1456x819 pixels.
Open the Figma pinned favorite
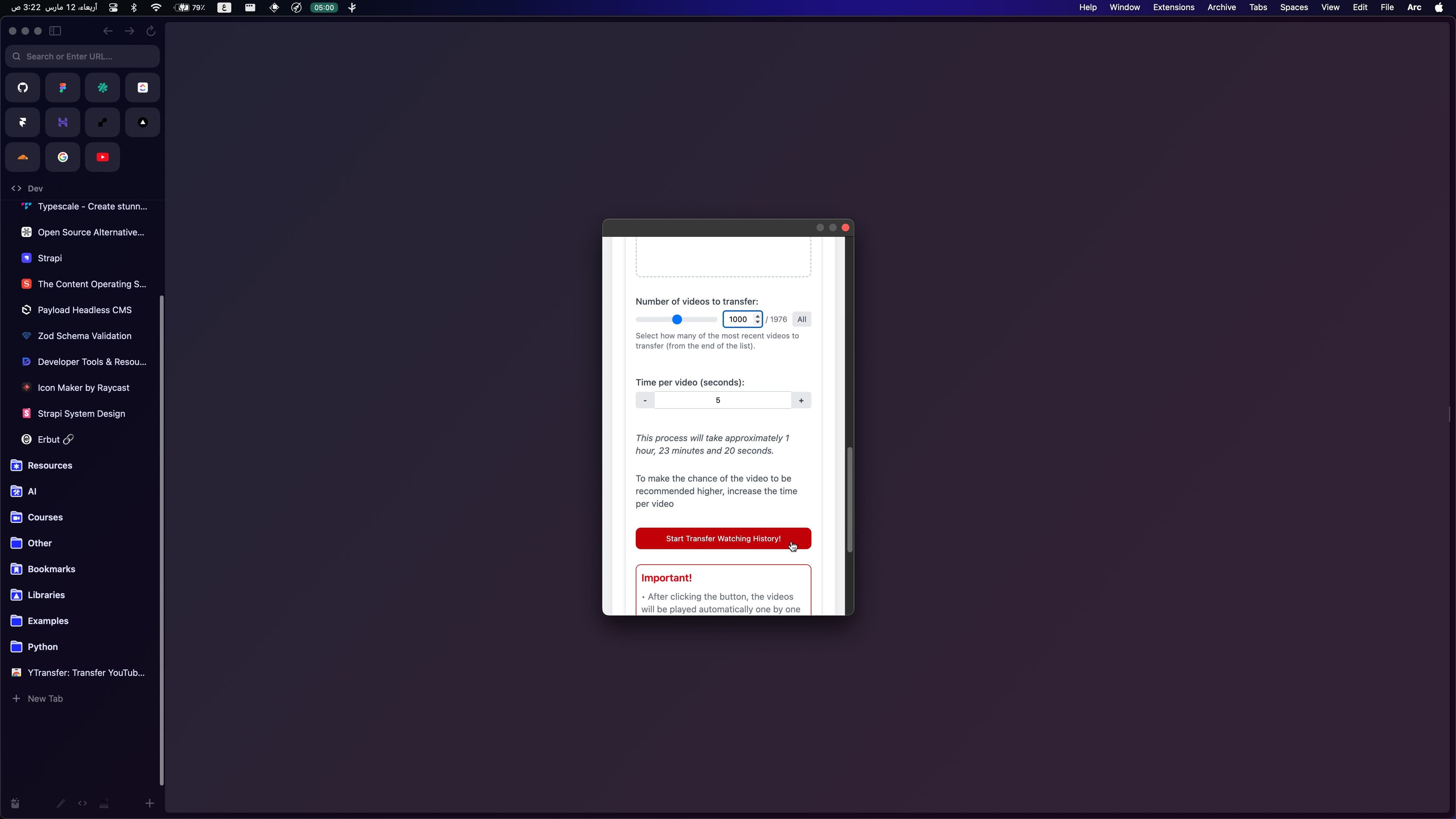click(x=63, y=88)
